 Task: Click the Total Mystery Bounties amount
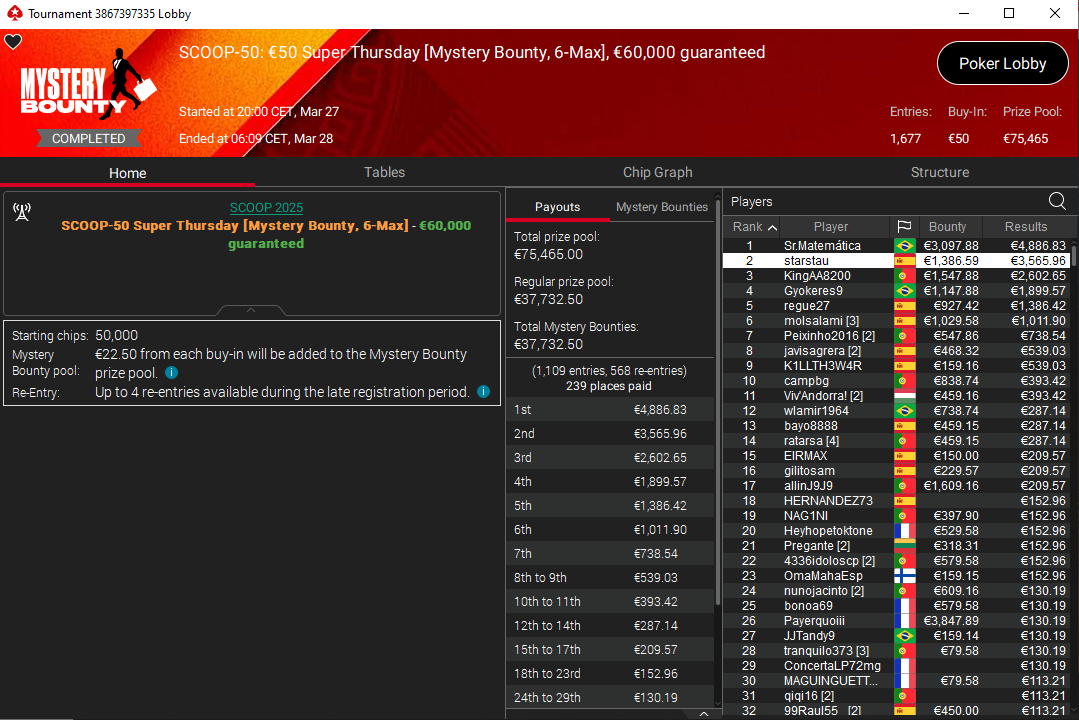[548, 344]
